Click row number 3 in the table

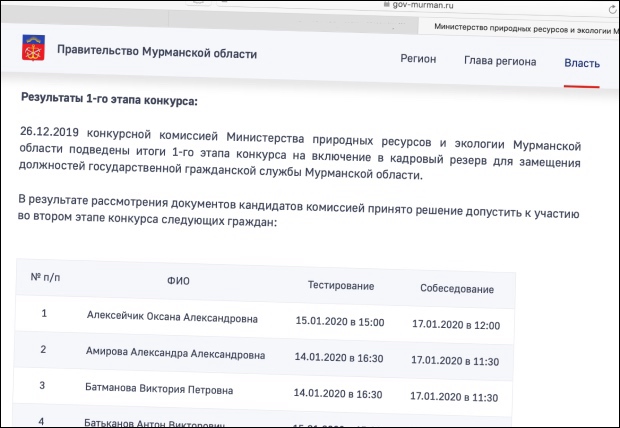pyautogui.click(x=42, y=385)
